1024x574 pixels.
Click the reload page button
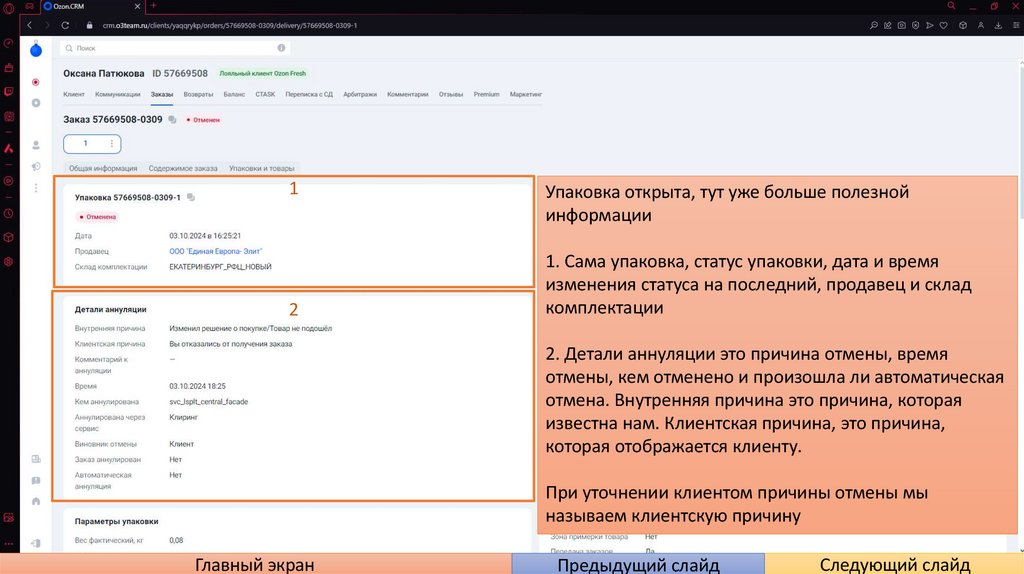pos(65,25)
